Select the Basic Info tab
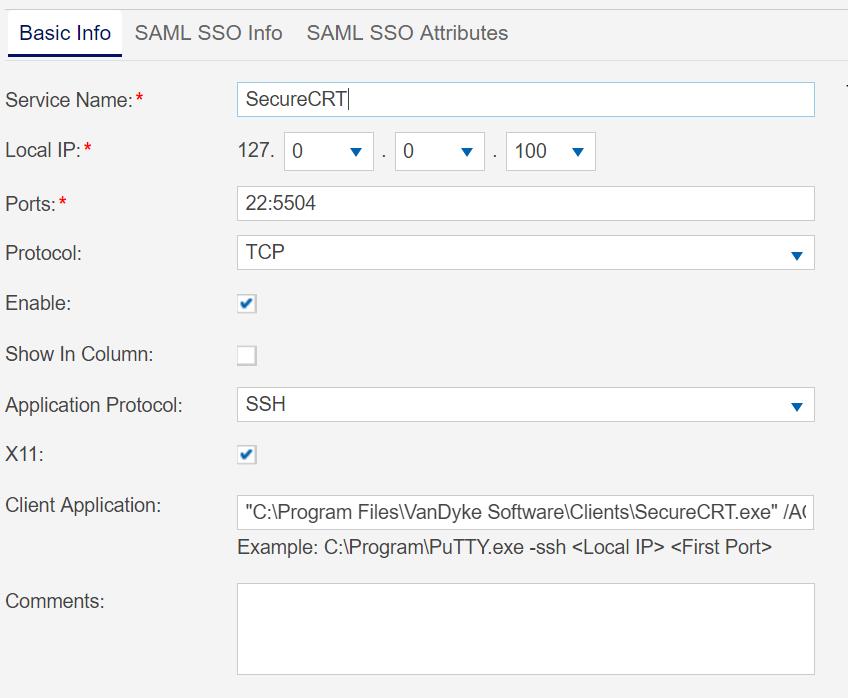 (64, 33)
